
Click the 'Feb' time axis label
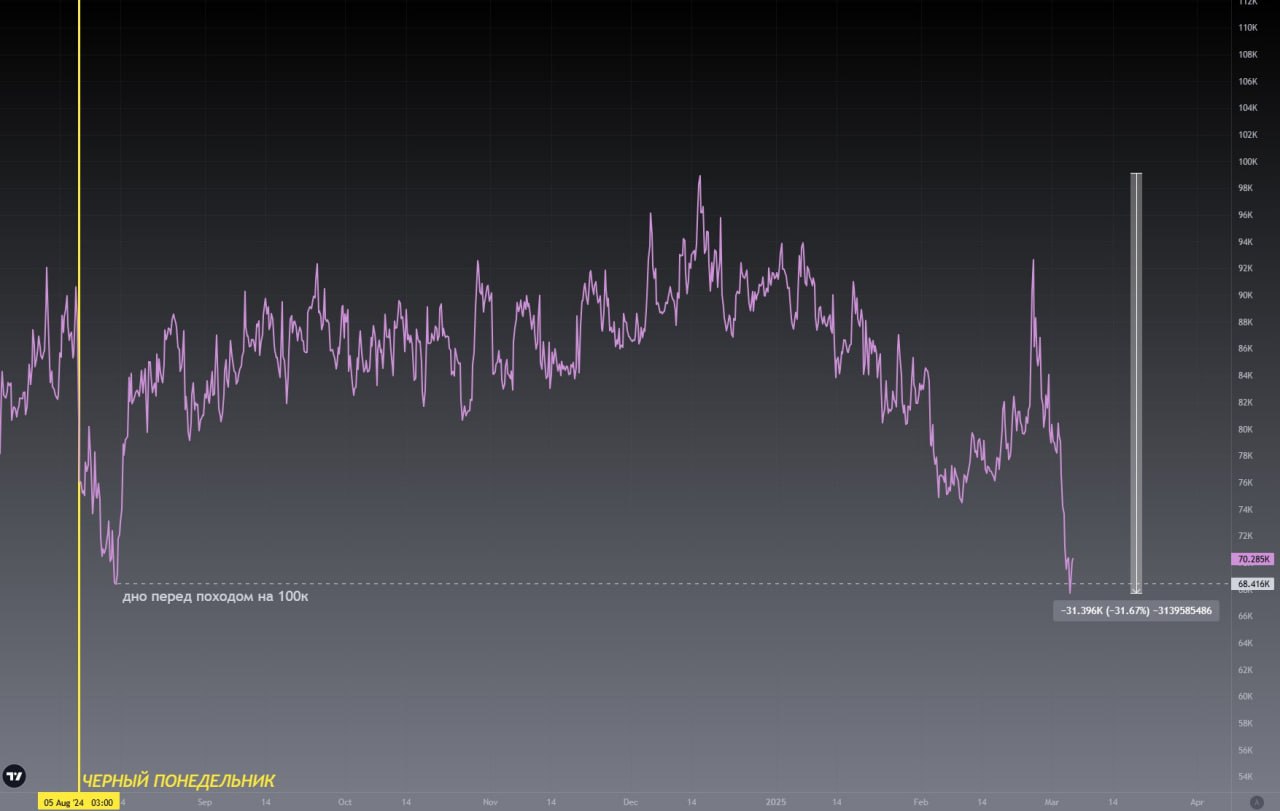921,802
